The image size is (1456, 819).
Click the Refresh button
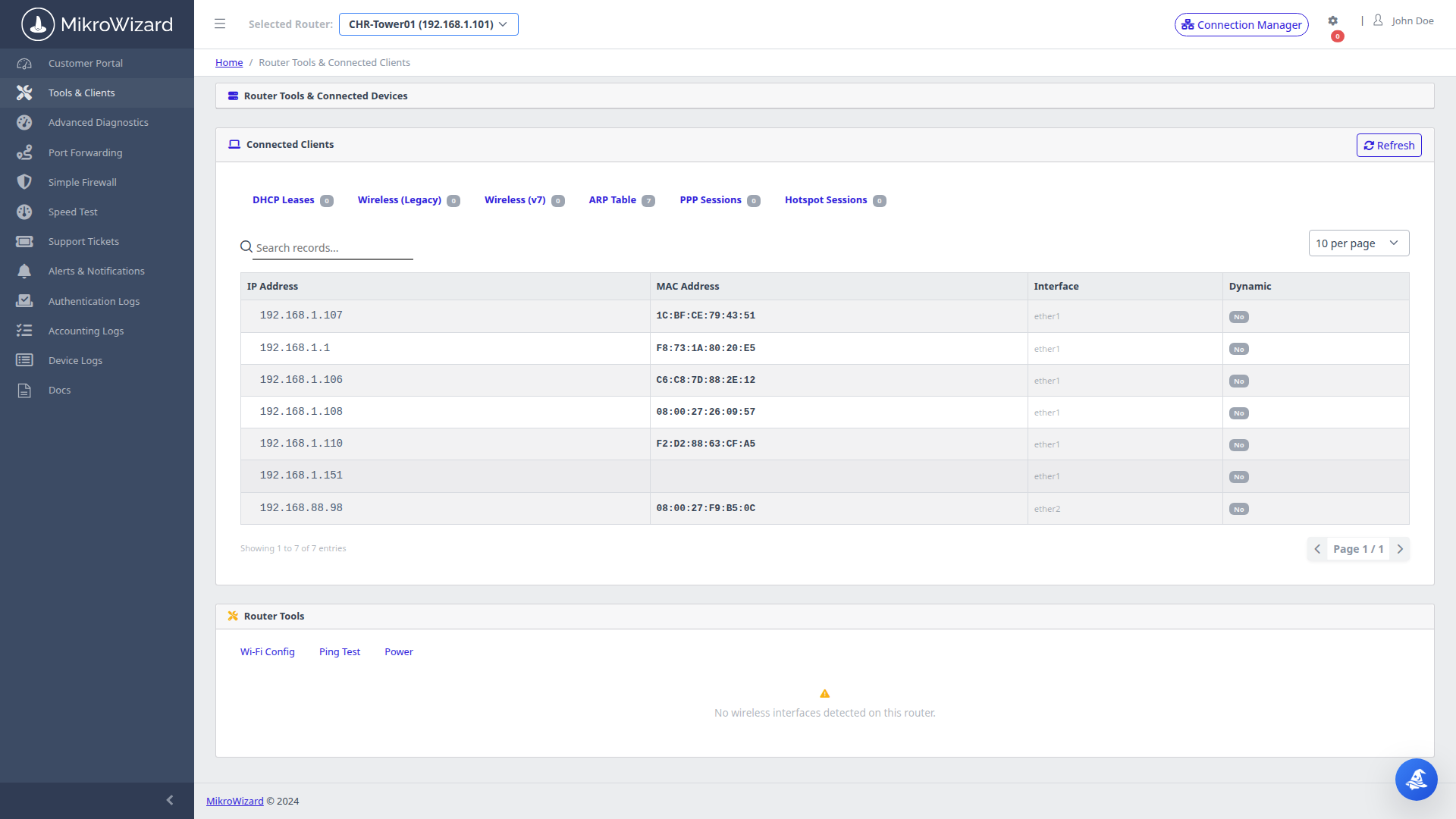click(1389, 146)
